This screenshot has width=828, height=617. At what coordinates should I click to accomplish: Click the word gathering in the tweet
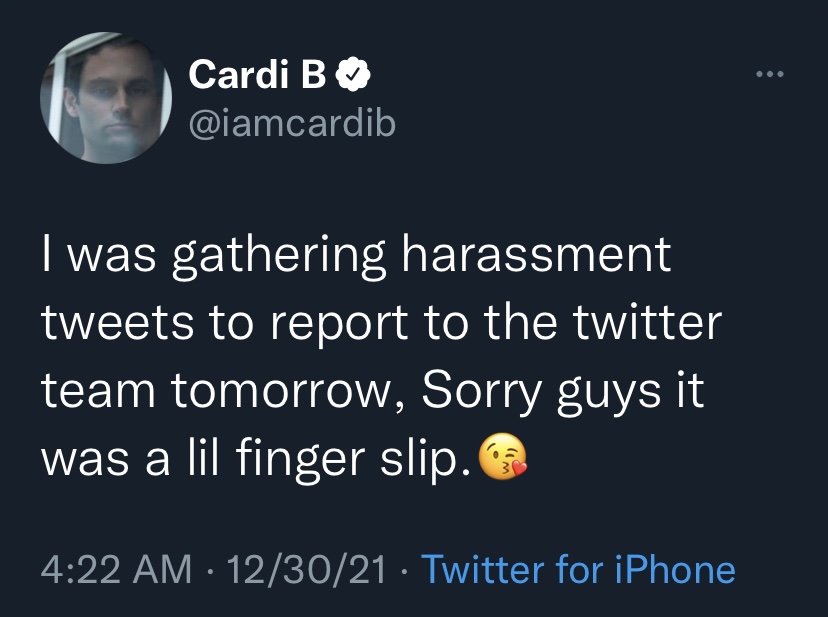coord(279,257)
